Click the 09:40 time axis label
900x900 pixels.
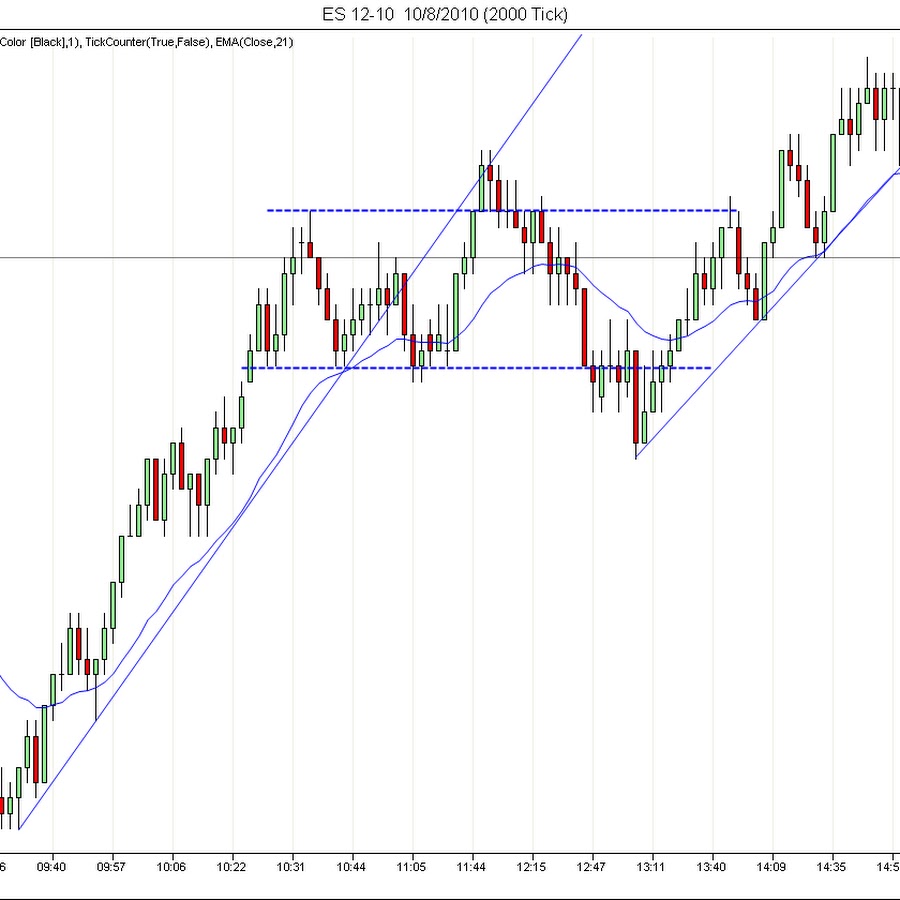[x=52, y=867]
